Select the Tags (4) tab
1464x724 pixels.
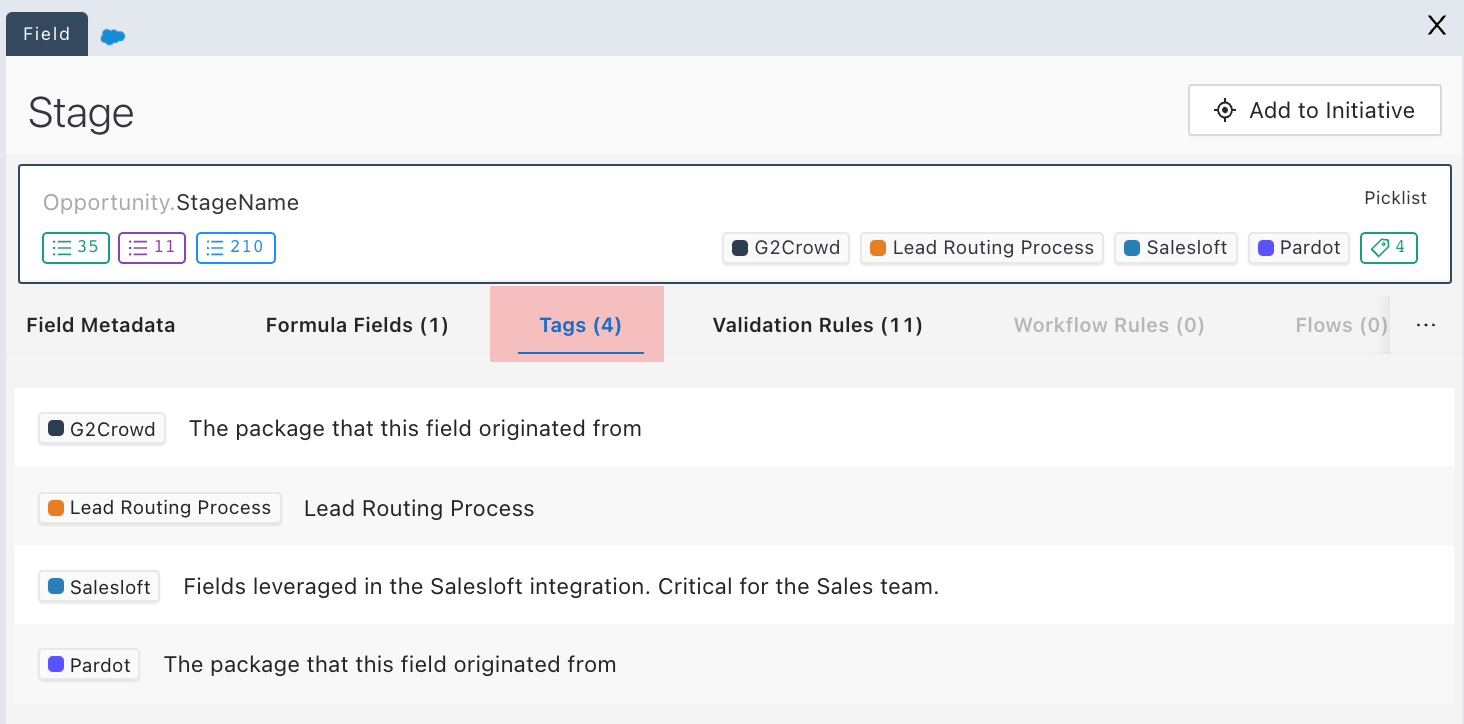click(580, 325)
